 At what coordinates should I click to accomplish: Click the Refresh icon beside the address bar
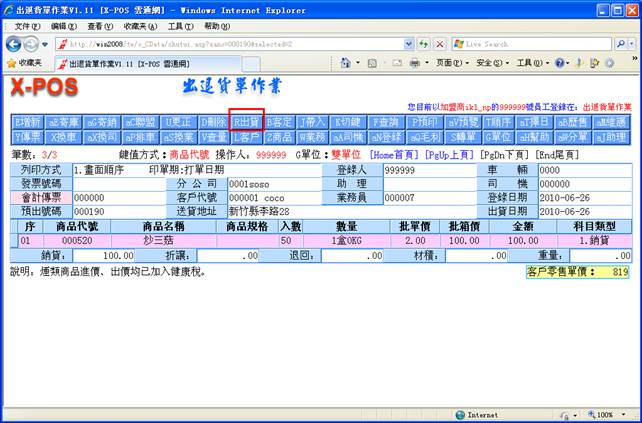(x=423, y=44)
